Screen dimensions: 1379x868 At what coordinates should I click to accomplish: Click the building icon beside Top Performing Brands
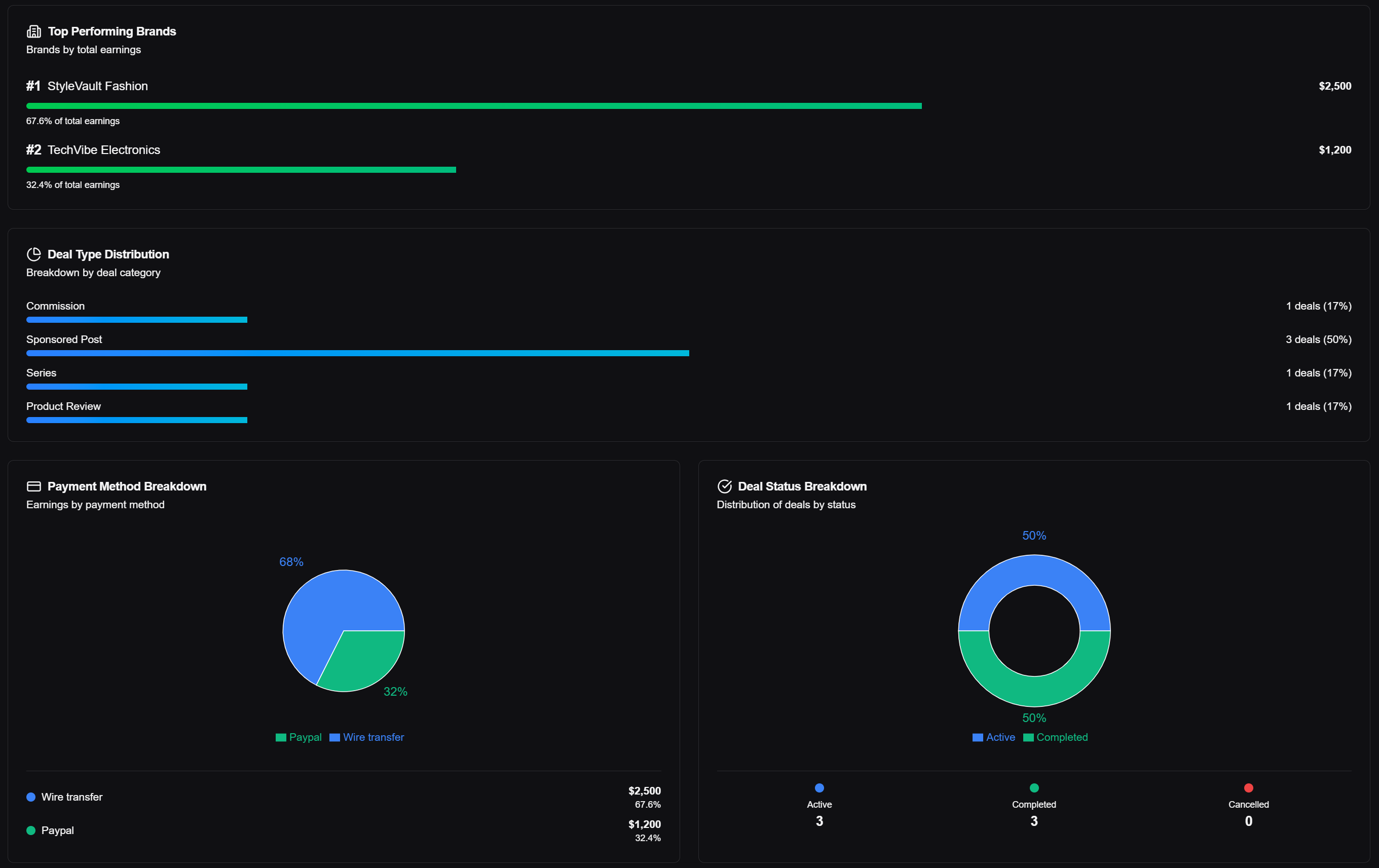tap(34, 31)
